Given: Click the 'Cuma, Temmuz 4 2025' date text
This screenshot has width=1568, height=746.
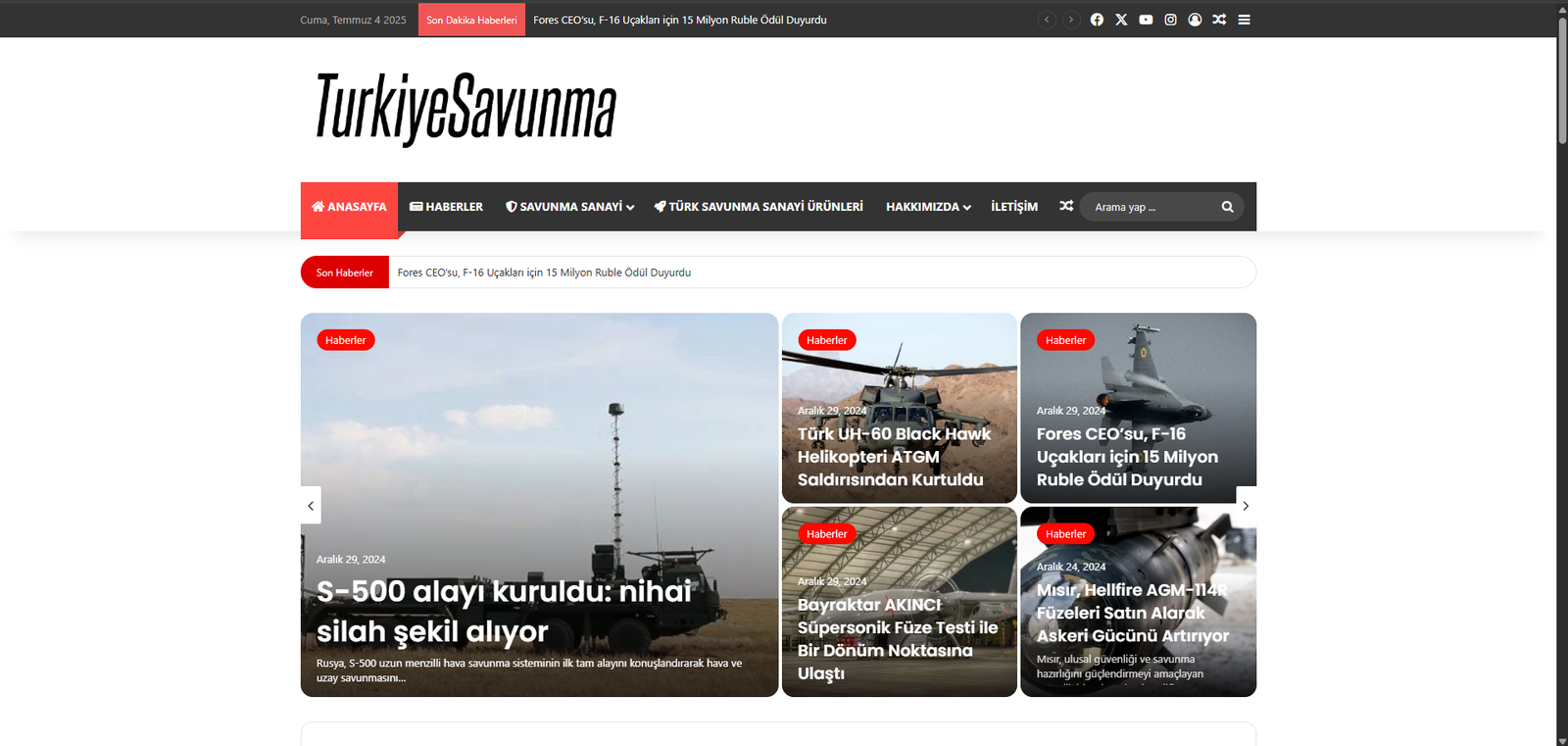Looking at the screenshot, I should (x=353, y=20).
